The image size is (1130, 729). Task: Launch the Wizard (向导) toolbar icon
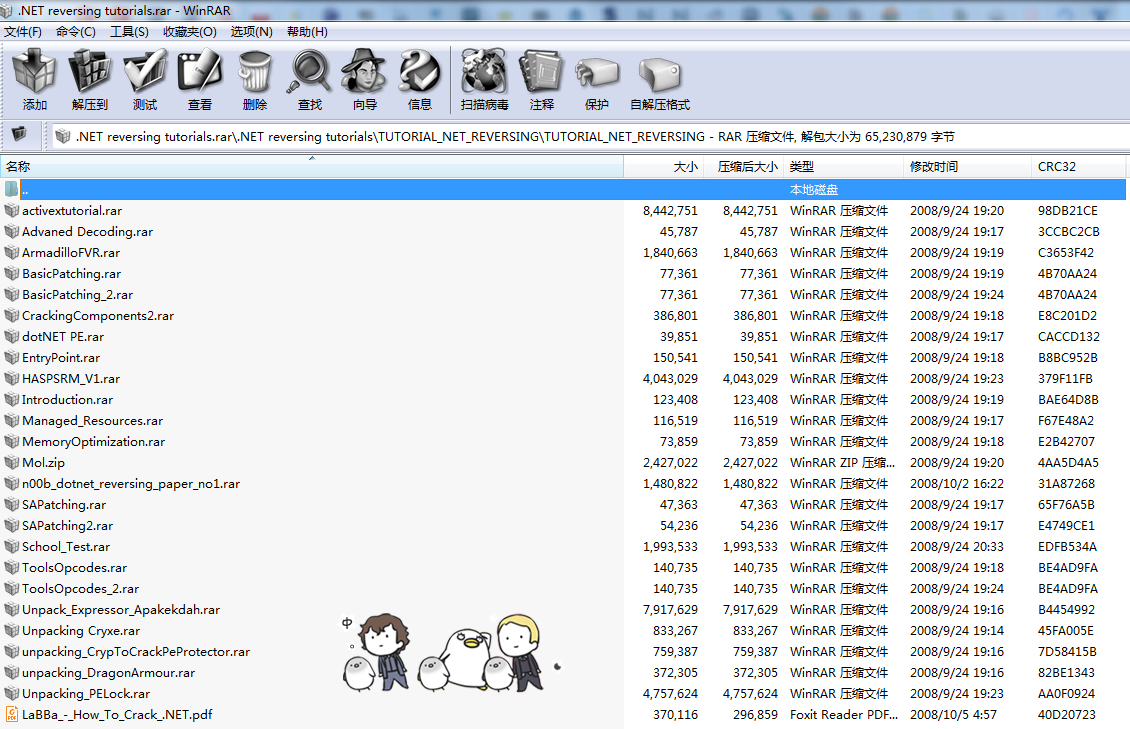click(x=365, y=71)
